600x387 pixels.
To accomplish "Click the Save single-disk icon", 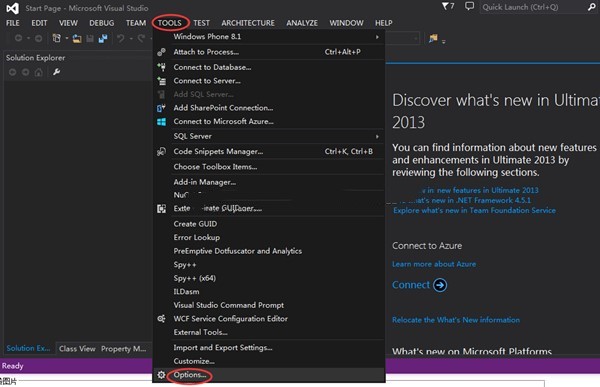I will (x=90, y=38).
